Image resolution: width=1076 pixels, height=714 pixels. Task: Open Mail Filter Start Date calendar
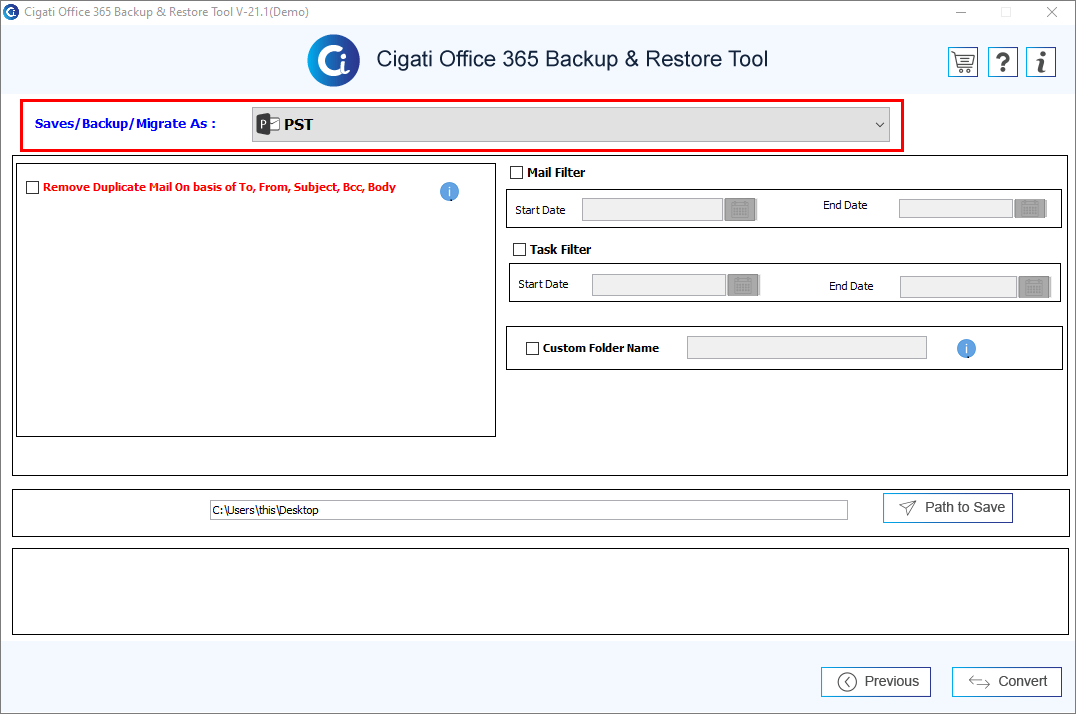click(740, 209)
